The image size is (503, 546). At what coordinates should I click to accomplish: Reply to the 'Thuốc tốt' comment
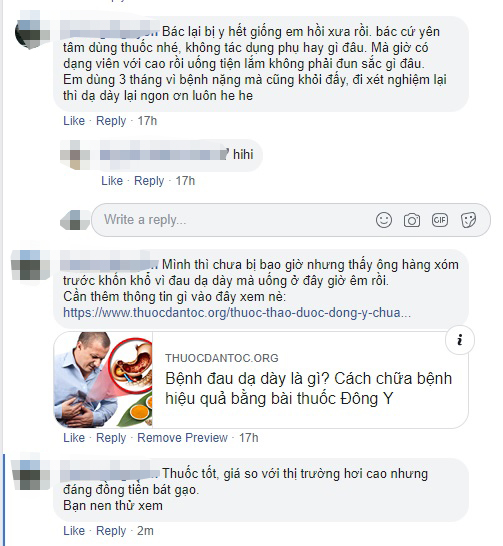[111, 531]
